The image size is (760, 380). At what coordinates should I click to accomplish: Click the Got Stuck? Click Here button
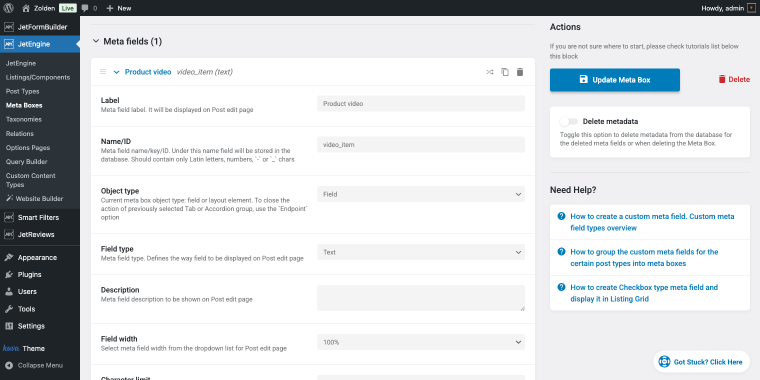701,362
